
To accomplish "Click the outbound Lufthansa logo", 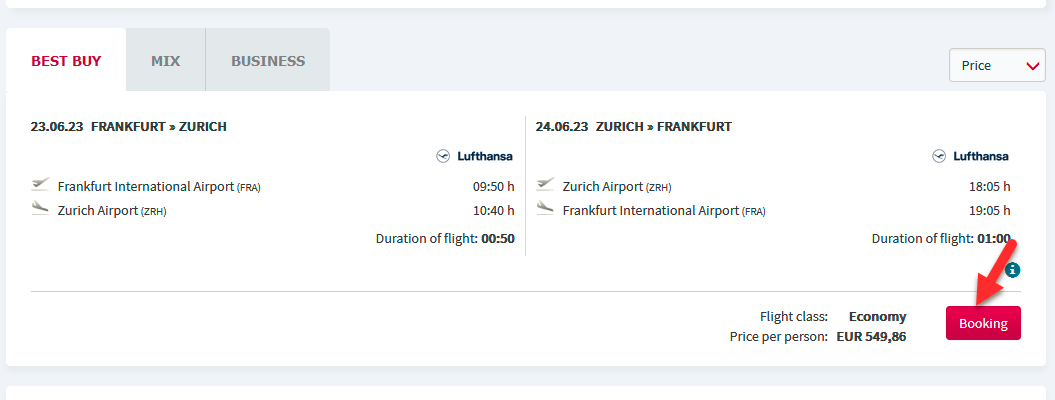I will tap(474, 156).
